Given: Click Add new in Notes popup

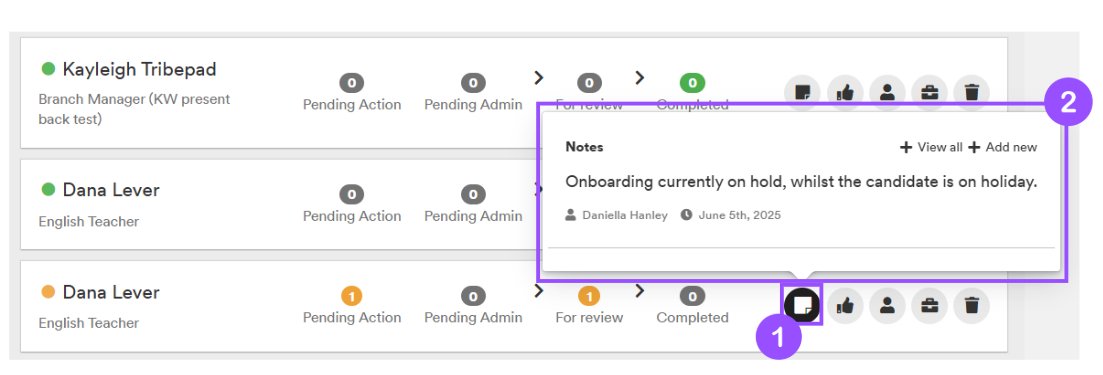Looking at the screenshot, I should pos(1002,147).
